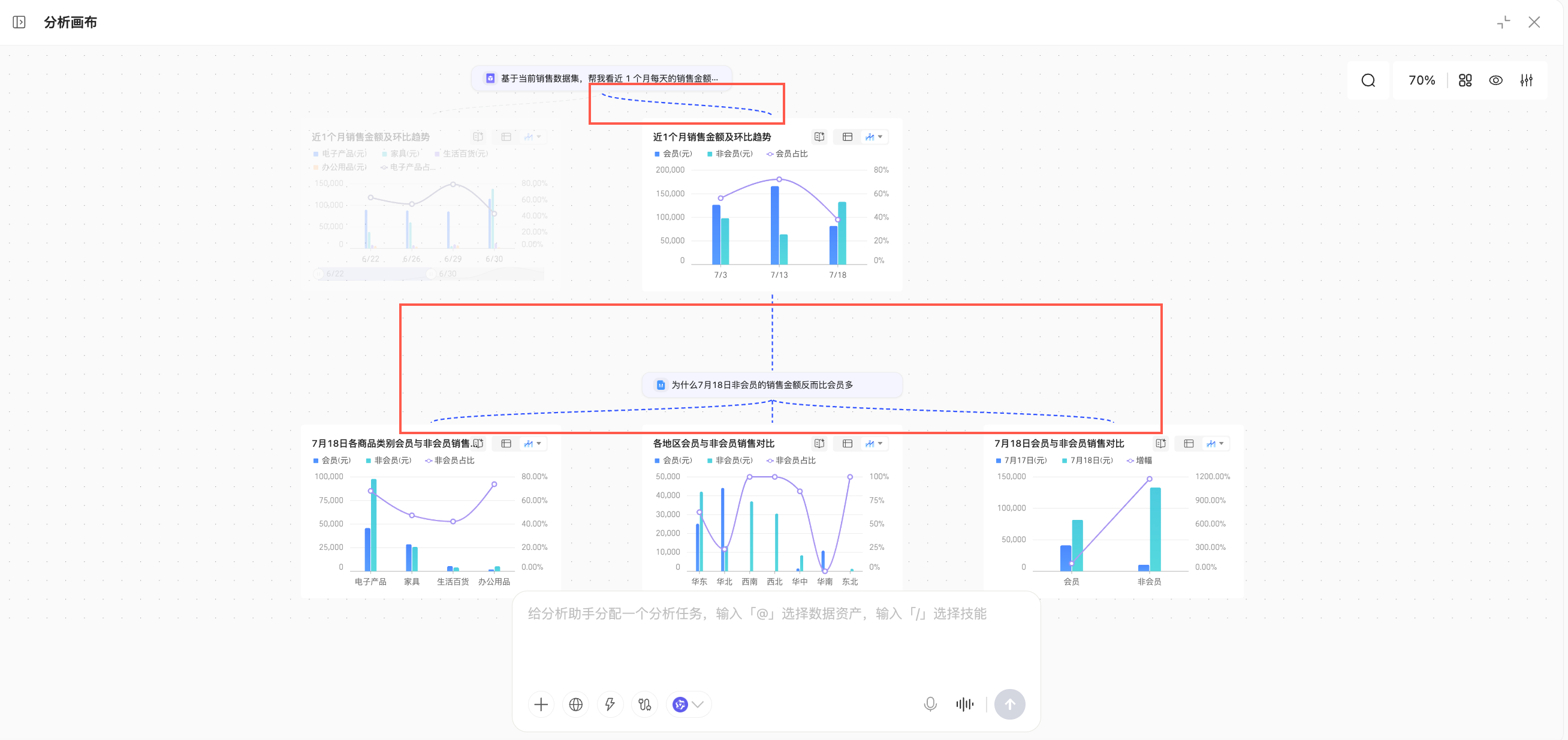The height and width of the screenshot is (740, 1568).
Task: Open the plug connector icon in input bar
Action: coord(644,705)
